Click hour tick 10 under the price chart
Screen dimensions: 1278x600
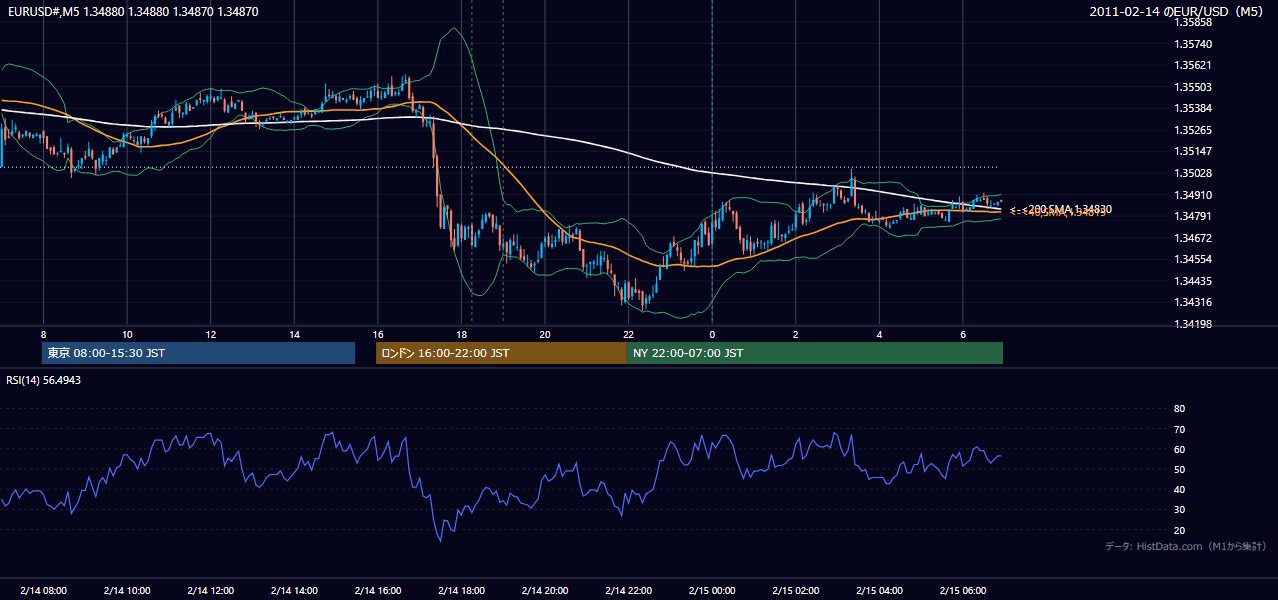127,334
